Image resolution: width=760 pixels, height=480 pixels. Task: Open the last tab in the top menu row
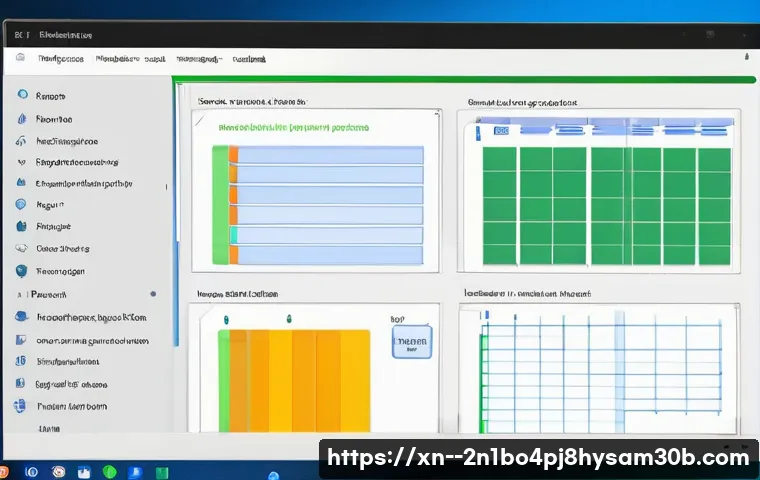[248, 59]
